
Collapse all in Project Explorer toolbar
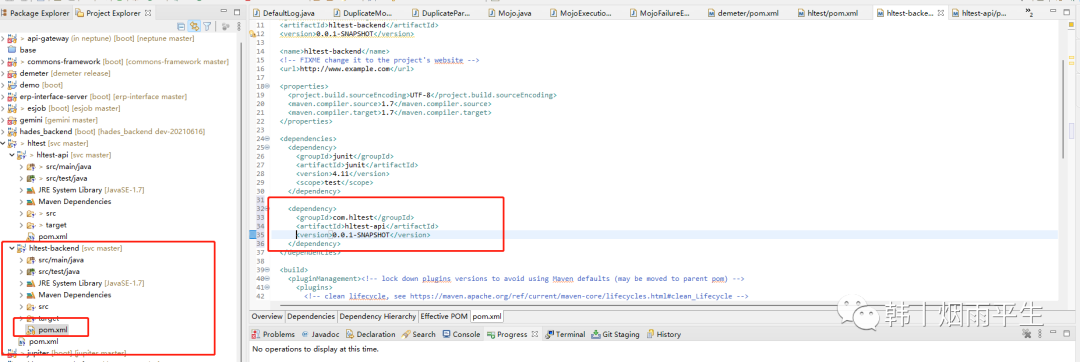tap(181, 26)
